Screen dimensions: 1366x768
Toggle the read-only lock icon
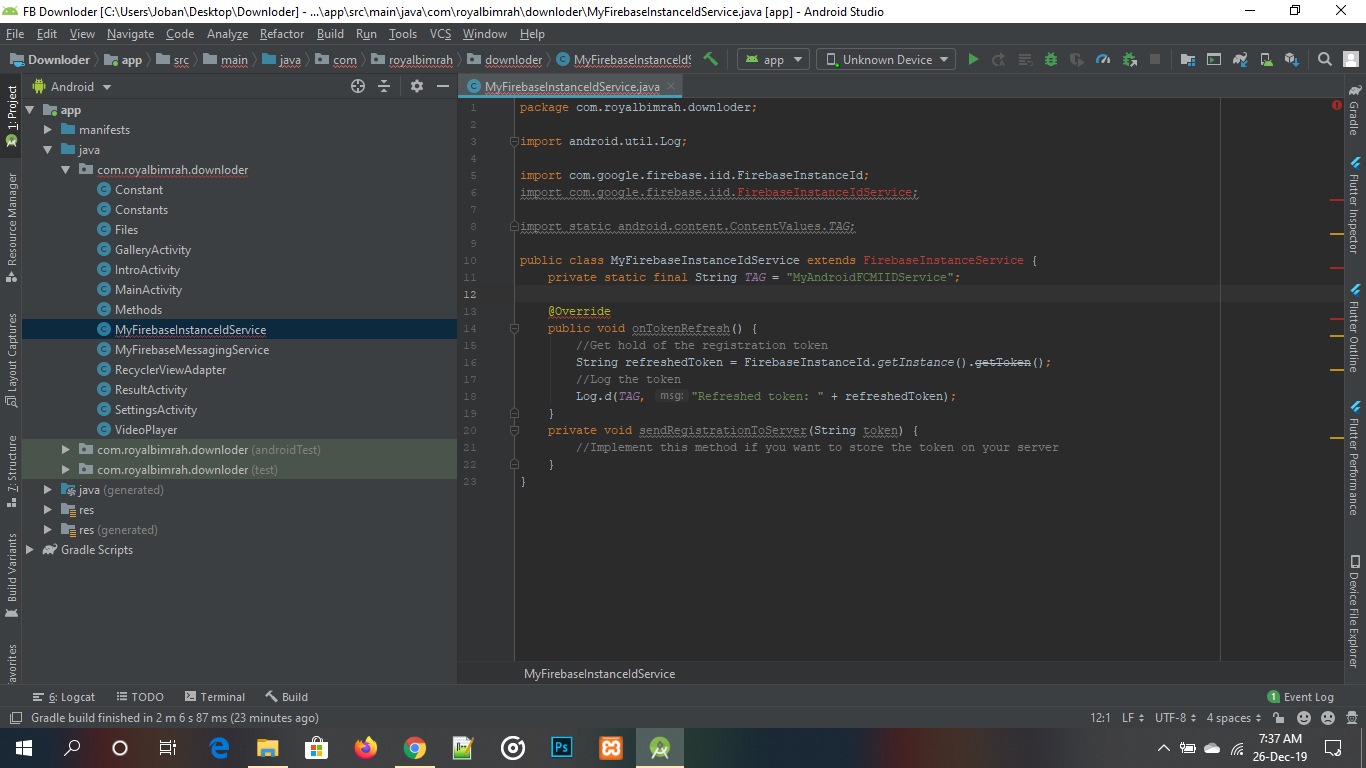(1279, 718)
